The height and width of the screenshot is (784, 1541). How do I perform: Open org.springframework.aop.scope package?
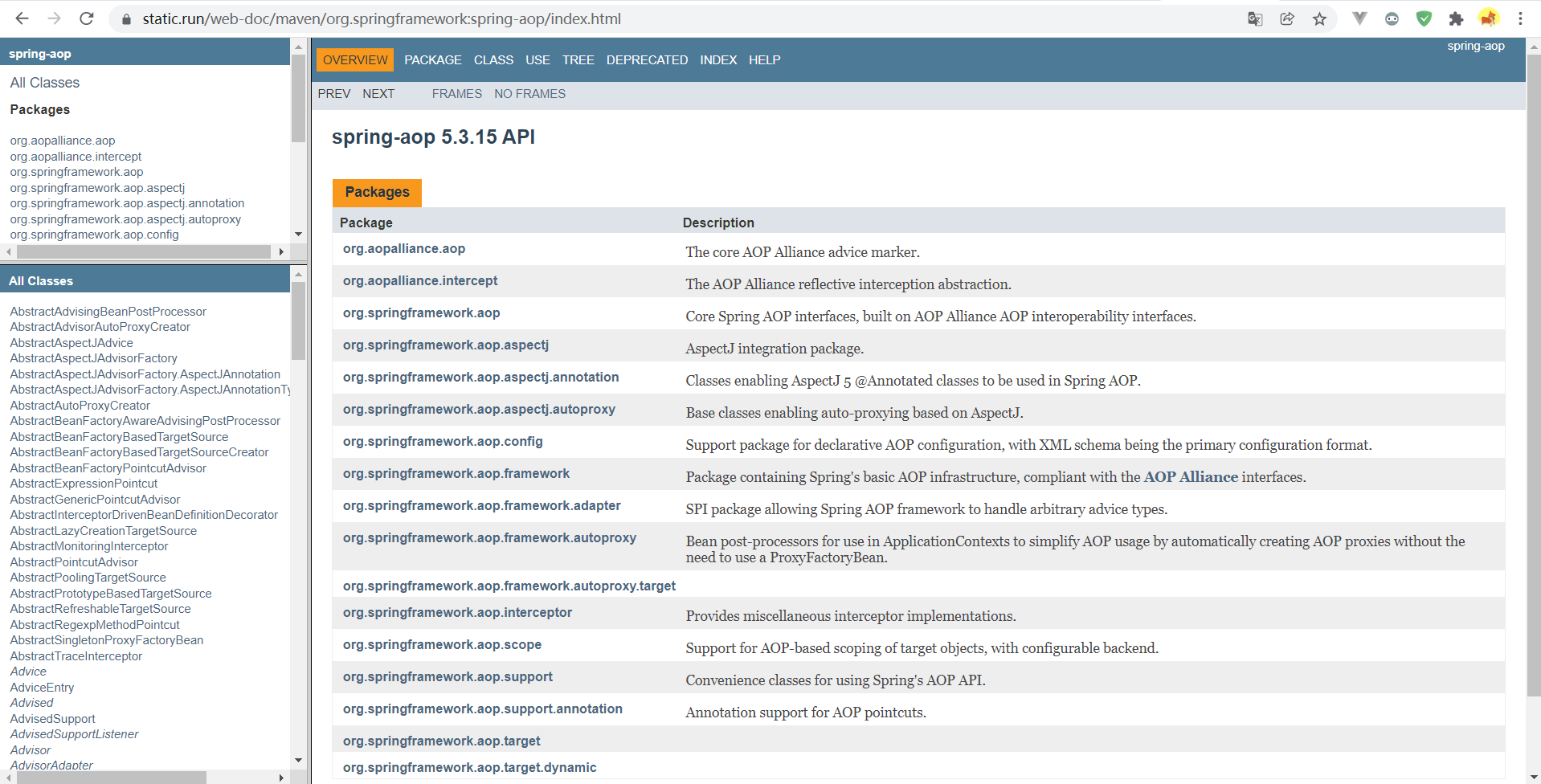coord(442,644)
